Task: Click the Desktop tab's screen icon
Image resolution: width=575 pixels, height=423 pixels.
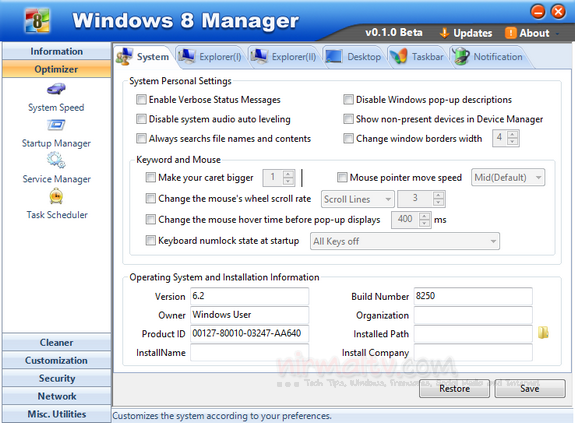Action: [x=333, y=56]
